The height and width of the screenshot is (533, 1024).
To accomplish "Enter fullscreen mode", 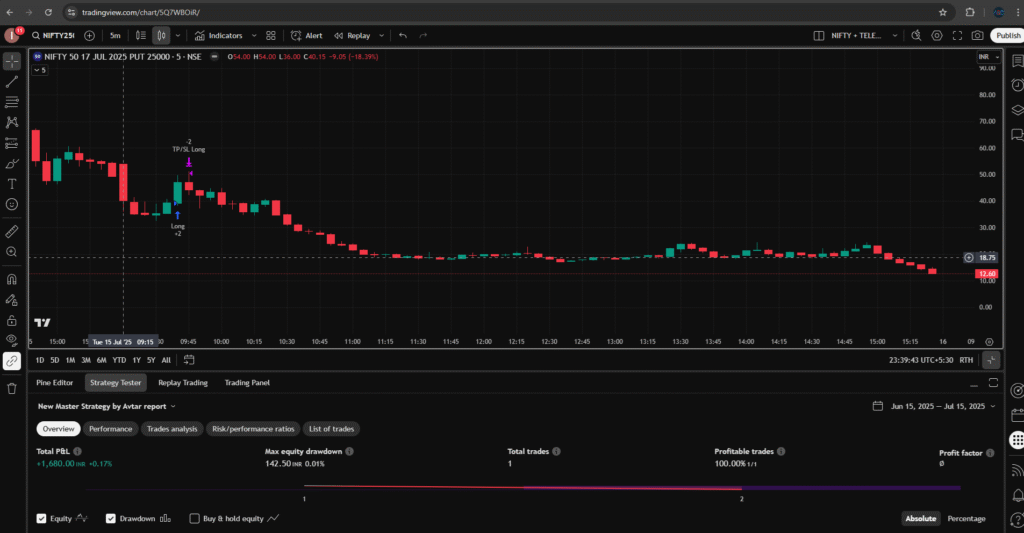I will [x=957, y=35].
